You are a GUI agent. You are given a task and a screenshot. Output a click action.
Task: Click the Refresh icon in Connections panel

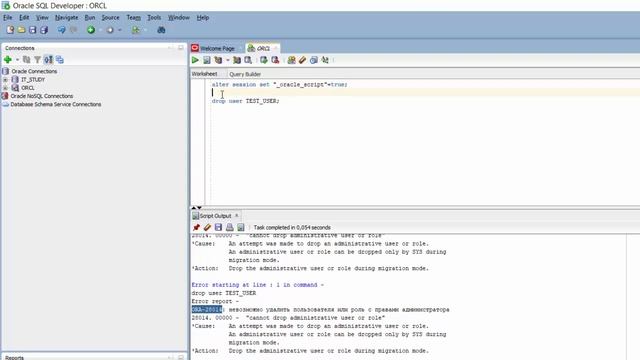coord(27,60)
